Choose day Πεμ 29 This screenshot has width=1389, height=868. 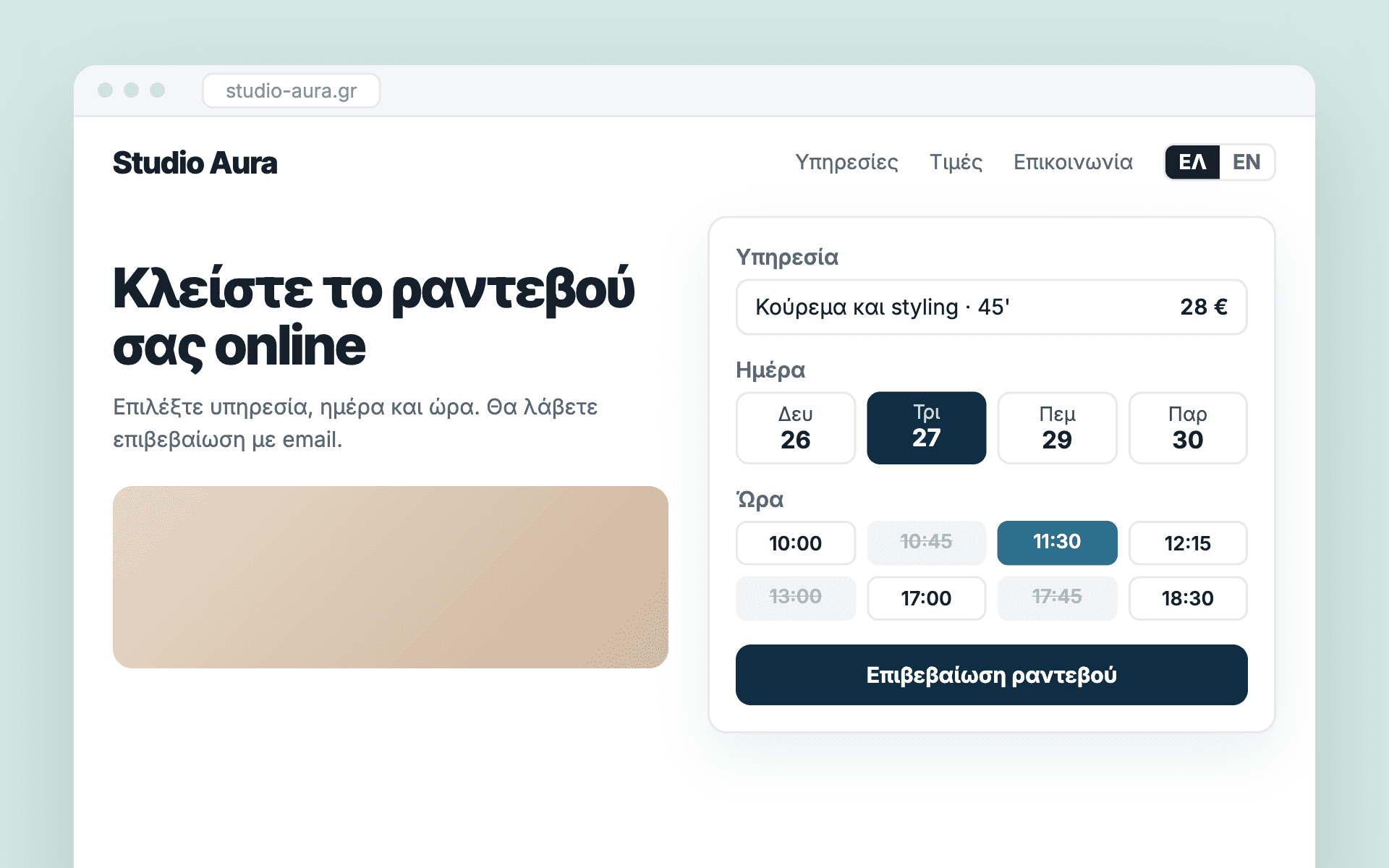coord(1057,427)
